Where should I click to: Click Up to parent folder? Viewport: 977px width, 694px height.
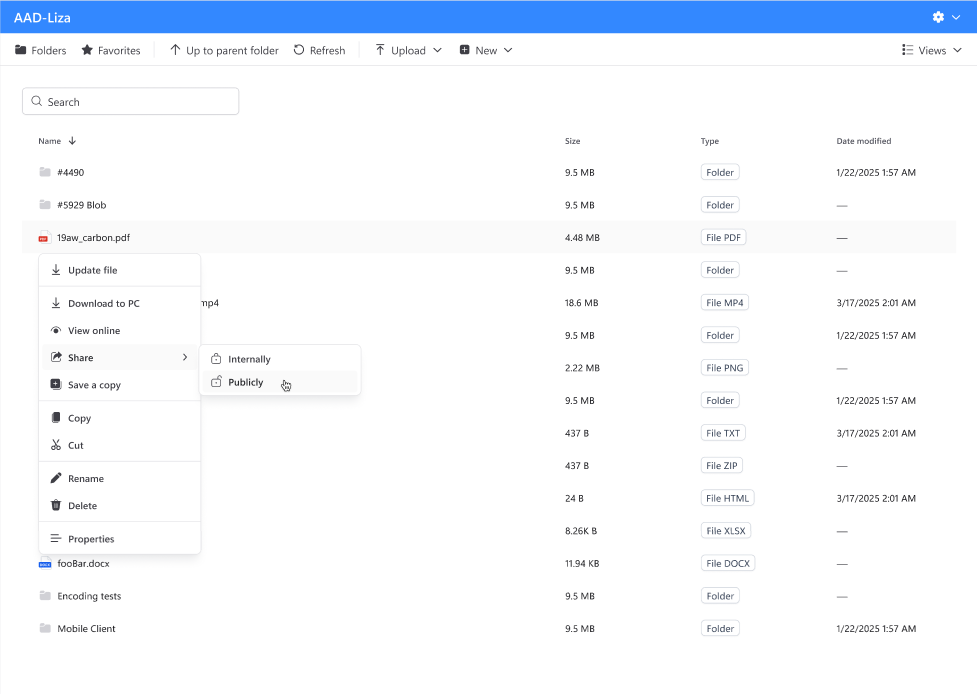(224, 50)
